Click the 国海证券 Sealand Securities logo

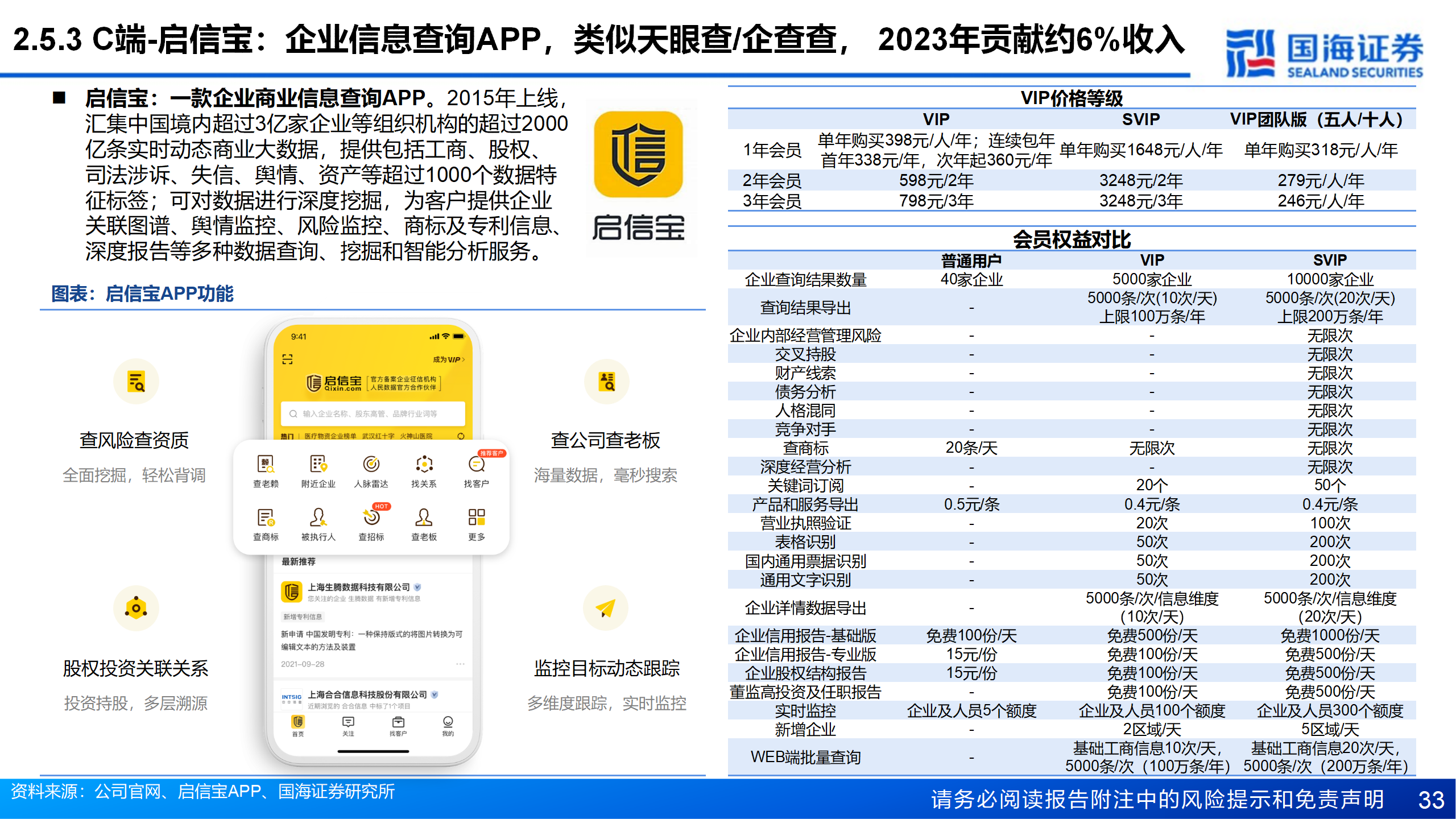(1324, 53)
